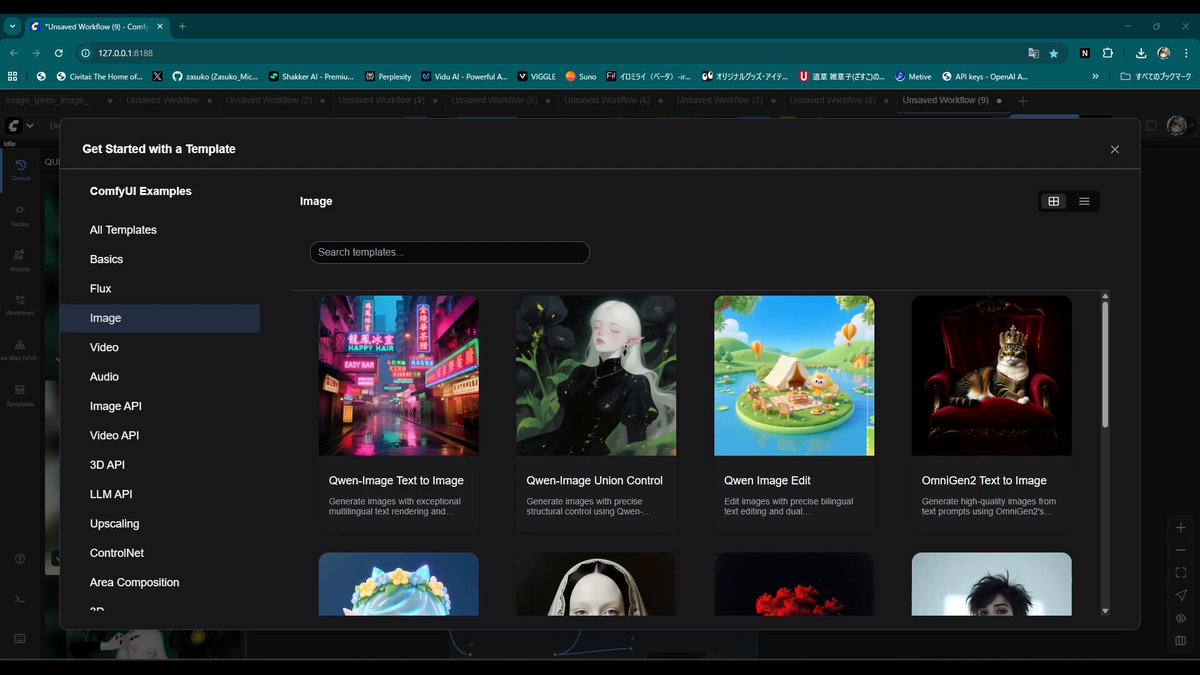Click the canvas zoom in plus icon
The height and width of the screenshot is (675, 1200).
1181,527
